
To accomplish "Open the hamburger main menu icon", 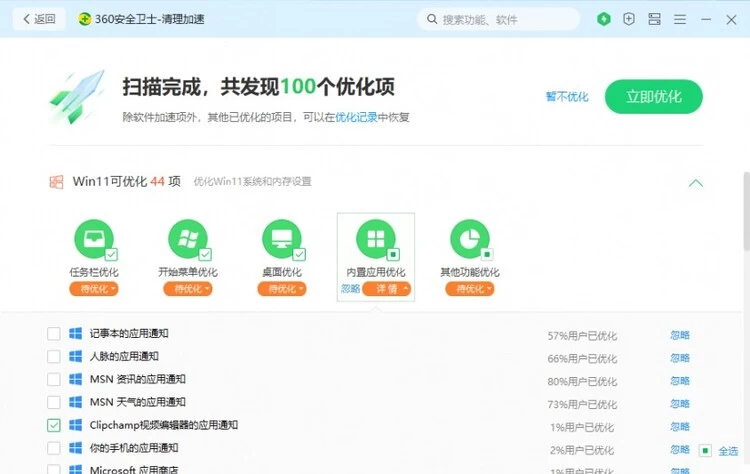I will 681,19.
